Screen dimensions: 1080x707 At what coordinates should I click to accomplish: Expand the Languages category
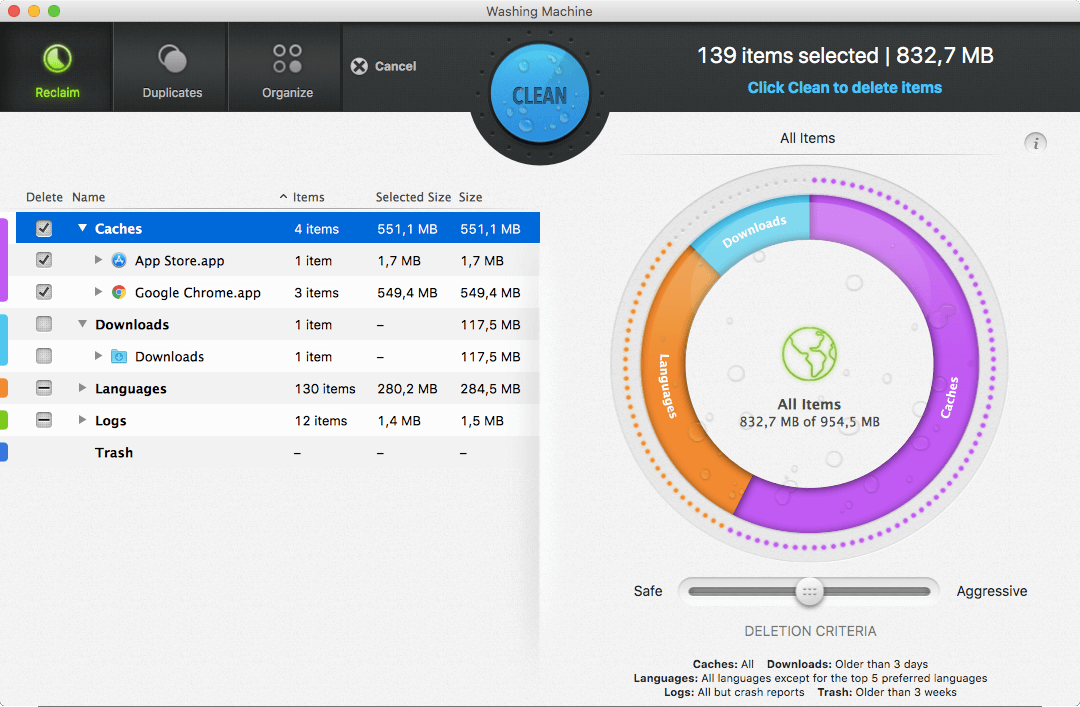(x=81, y=388)
